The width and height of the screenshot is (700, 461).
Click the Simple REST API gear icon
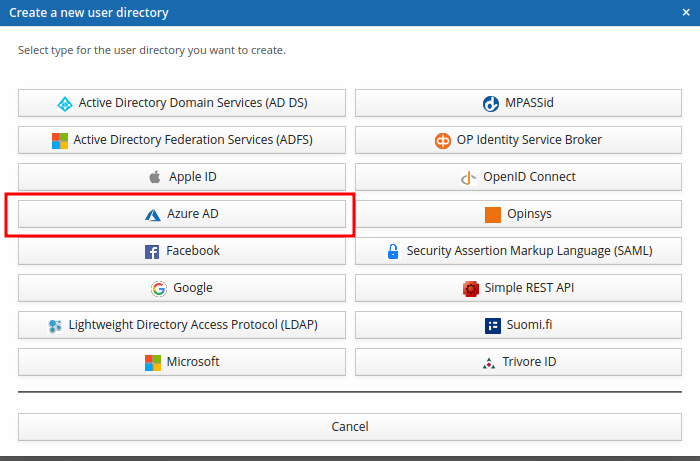point(471,289)
